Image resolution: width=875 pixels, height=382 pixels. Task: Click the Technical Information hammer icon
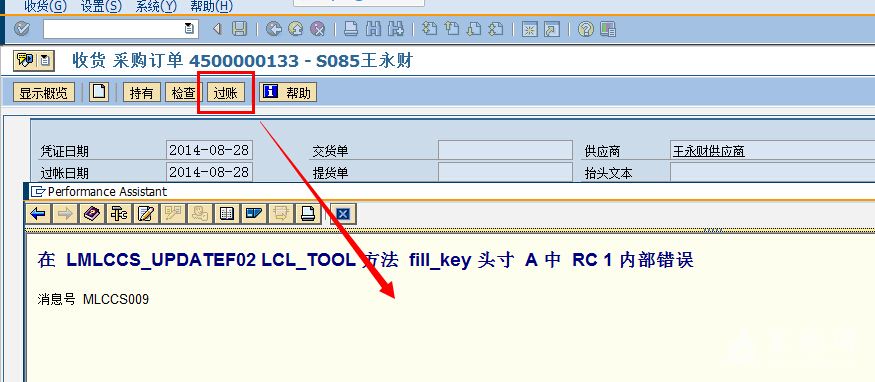[x=119, y=214]
